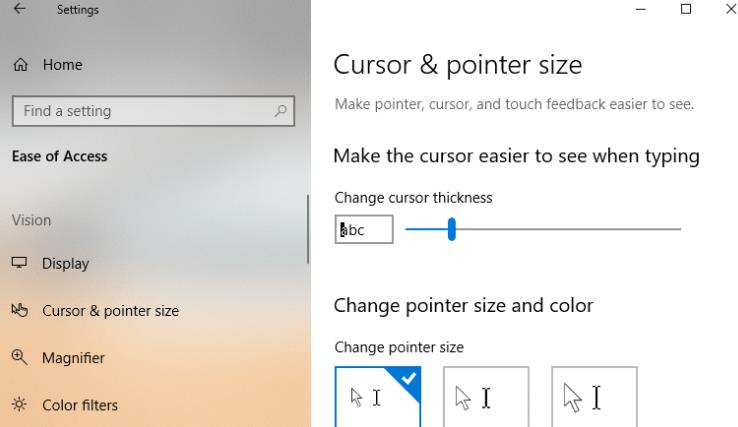Open the Display settings
The image size is (738, 427).
coord(65,264)
